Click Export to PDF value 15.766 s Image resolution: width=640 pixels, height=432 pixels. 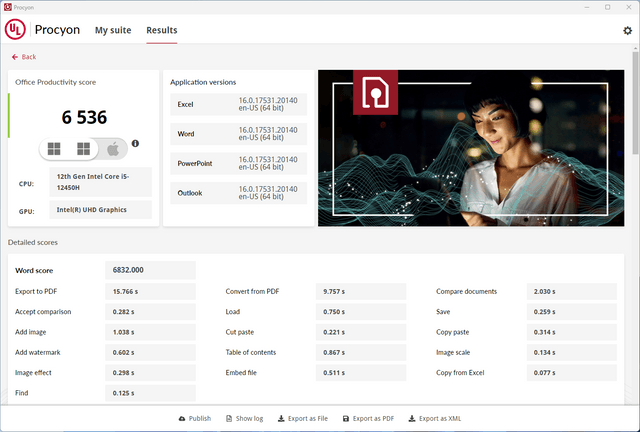(150, 292)
